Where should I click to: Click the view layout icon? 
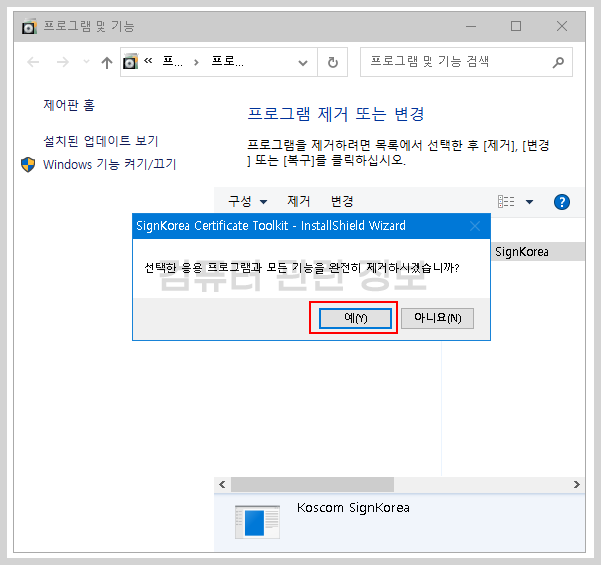tap(506, 202)
